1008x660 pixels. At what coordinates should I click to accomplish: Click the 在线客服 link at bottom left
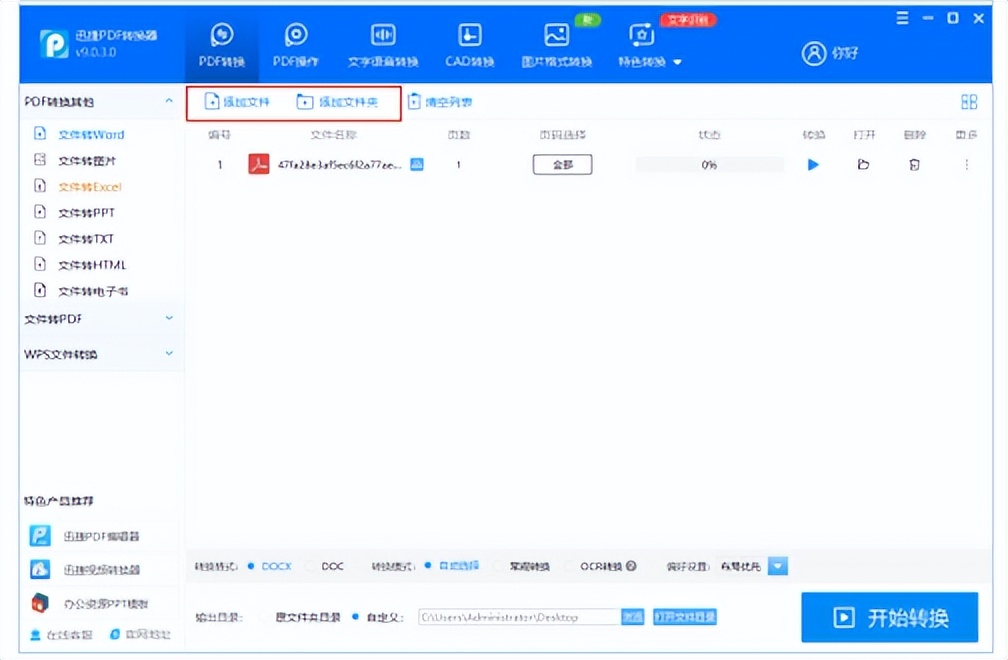tap(62, 634)
